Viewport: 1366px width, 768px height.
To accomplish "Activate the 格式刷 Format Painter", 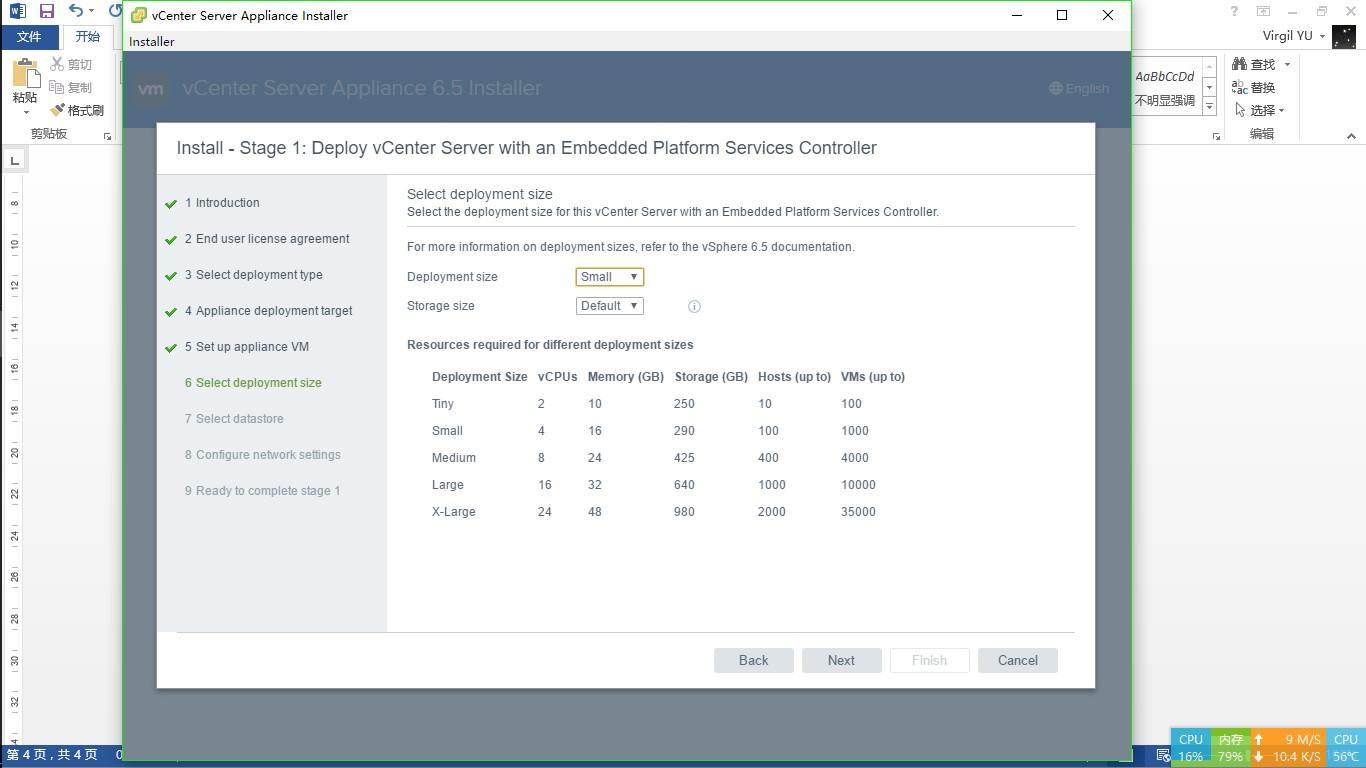I will coord(78,110).
